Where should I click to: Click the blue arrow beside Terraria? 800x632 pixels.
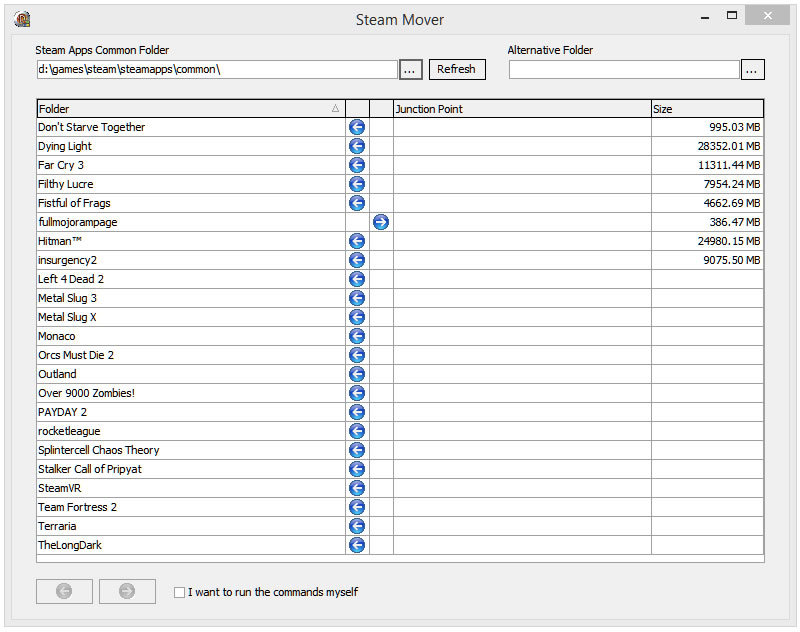[x=357, y=526]
